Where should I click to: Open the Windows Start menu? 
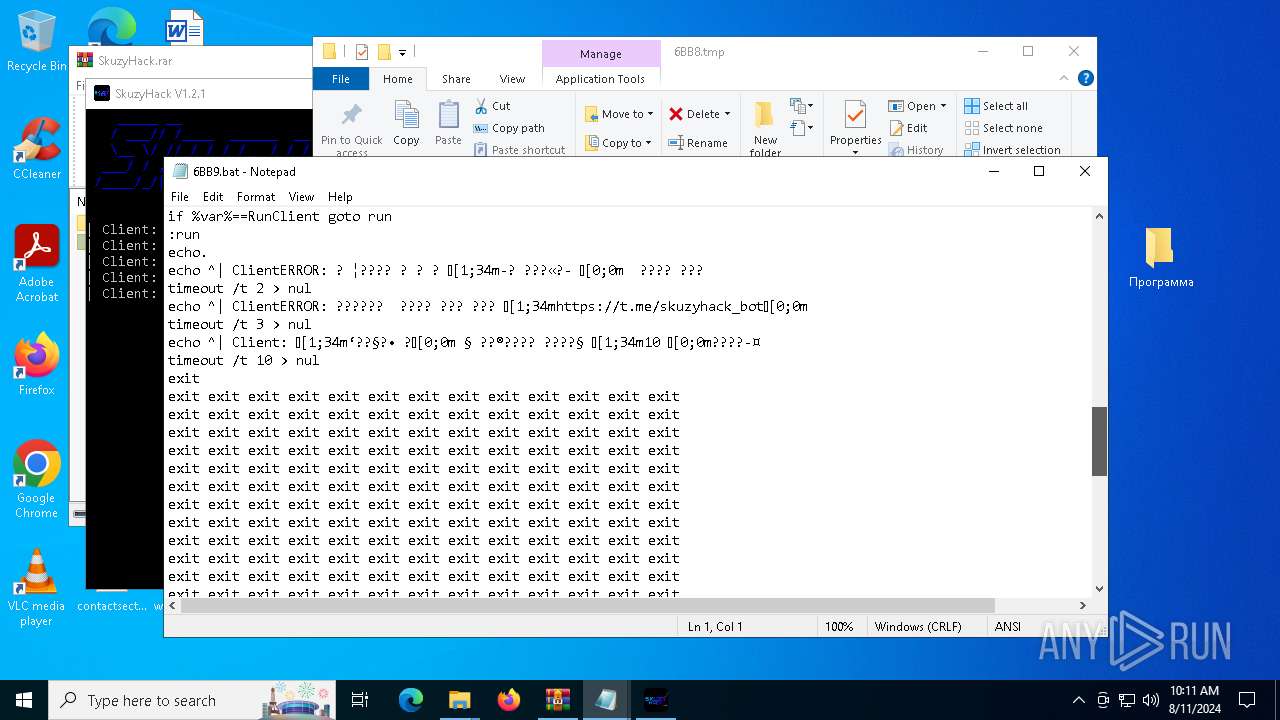pyautogui.click(x=24, y=700)
